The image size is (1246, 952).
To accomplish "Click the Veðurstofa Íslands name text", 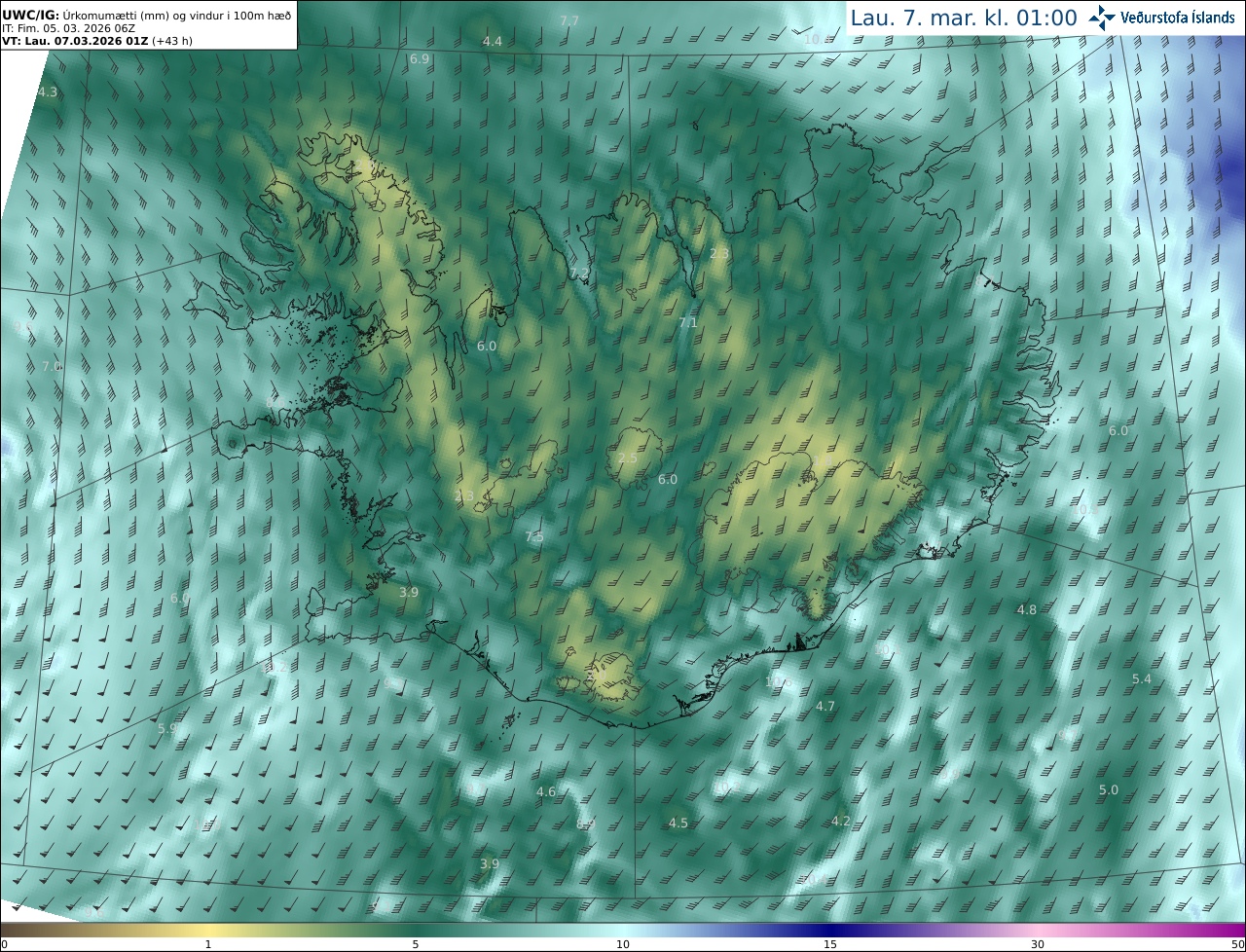I will [x=1178, y=18].
